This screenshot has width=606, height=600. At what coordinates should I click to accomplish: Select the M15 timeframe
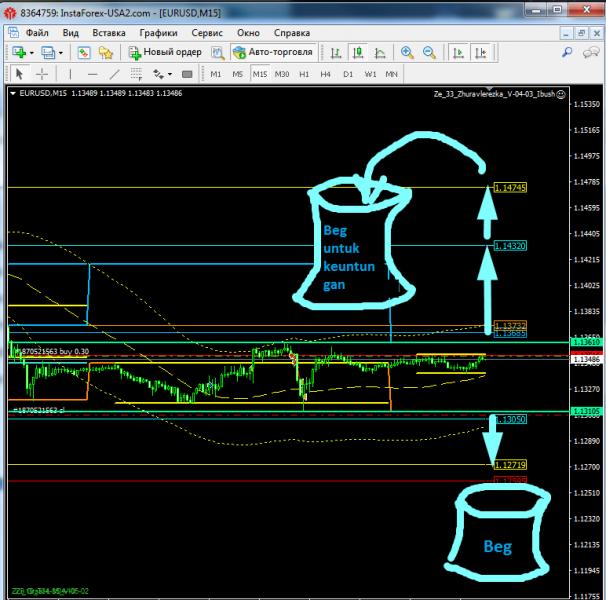pos(260,73)
